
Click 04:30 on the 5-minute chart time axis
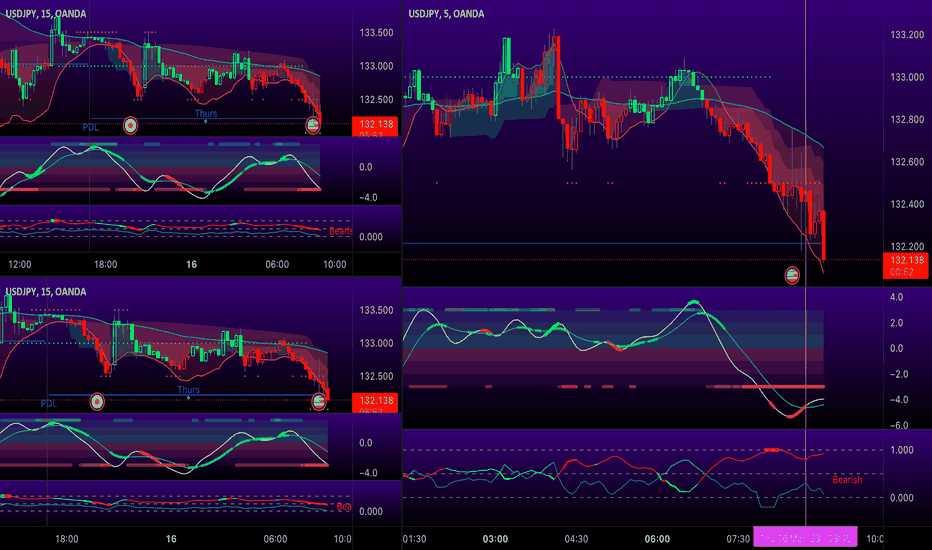pos(576,539)
